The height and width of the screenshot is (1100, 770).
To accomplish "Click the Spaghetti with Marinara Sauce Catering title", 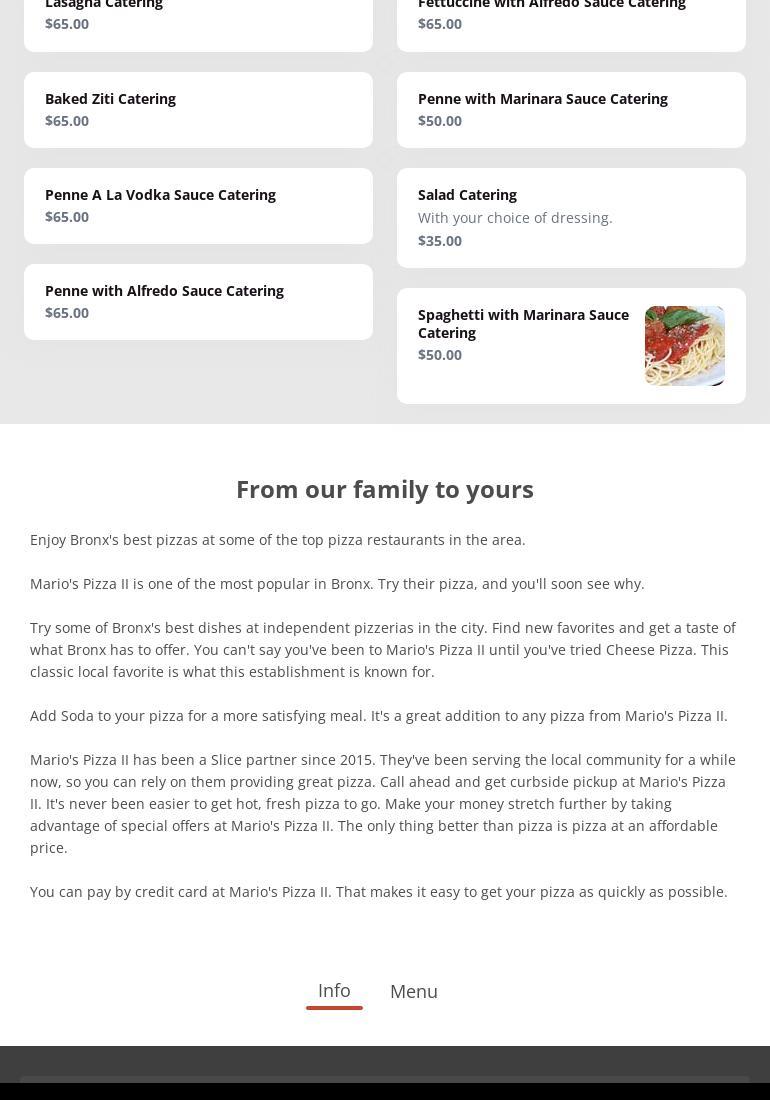I will click(523, 323).
